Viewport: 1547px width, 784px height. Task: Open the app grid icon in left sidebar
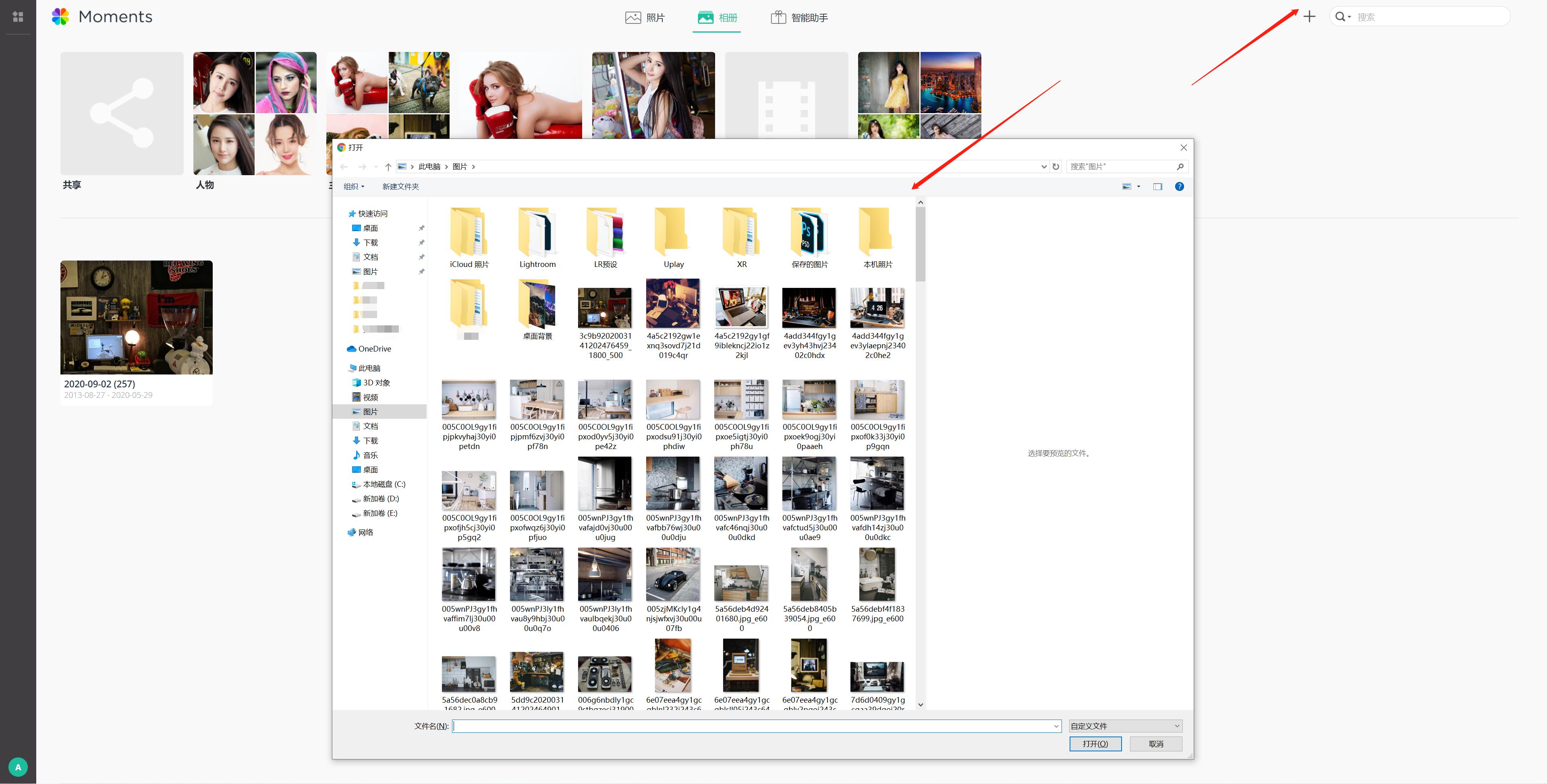(18, 17)
